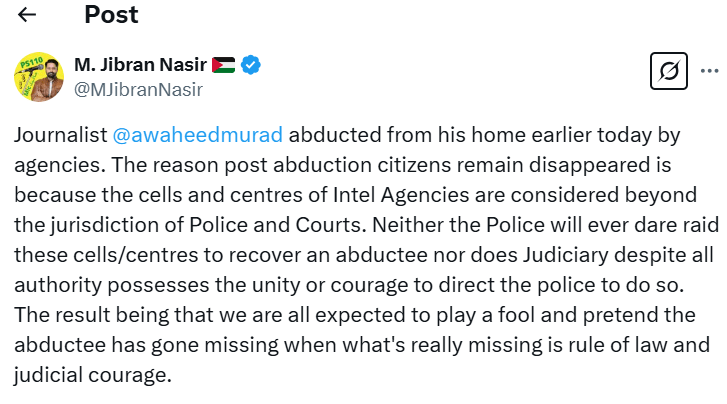The image size is (727, 404).
Task: Click the word Journalist starting the post
Action: [x=60, y=134]
